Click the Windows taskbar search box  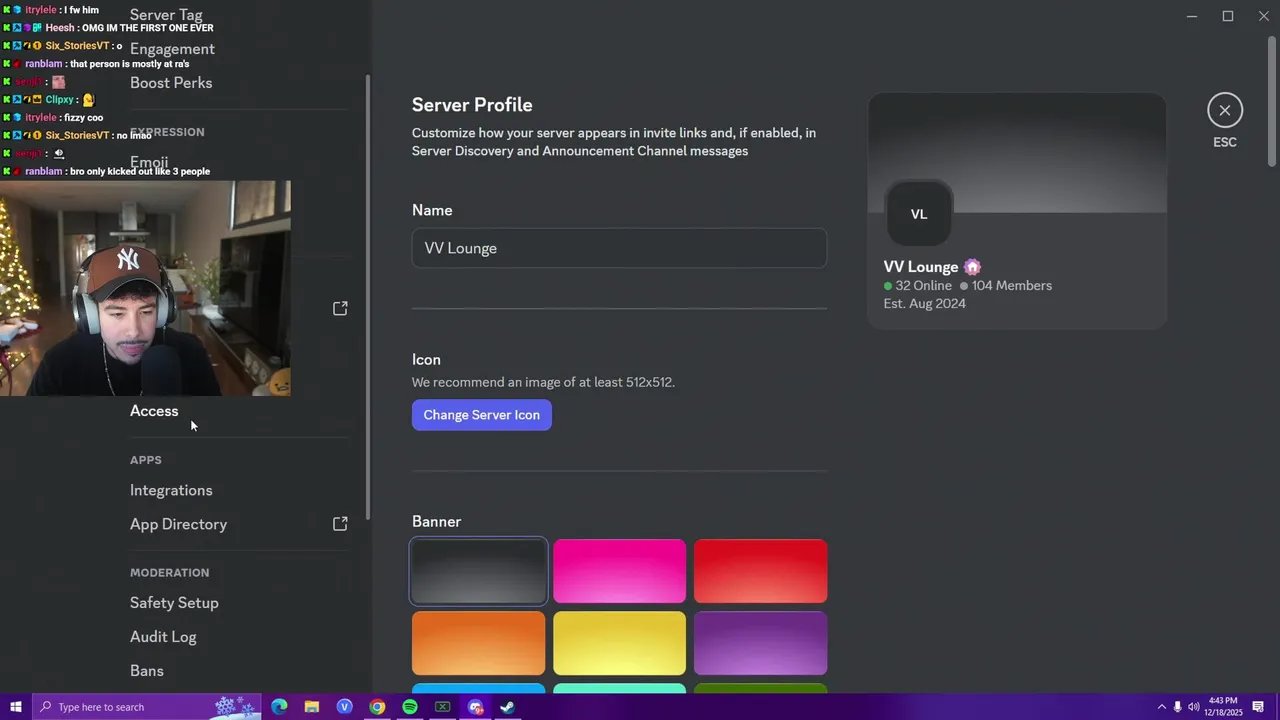pyautogui.click(x=146, y=707)
